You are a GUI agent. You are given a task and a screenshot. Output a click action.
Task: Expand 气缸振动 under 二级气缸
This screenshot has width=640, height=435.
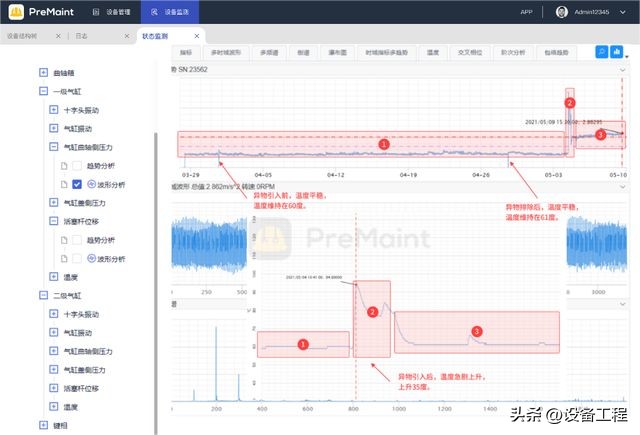pyautogui.click(x=53, y=332)
